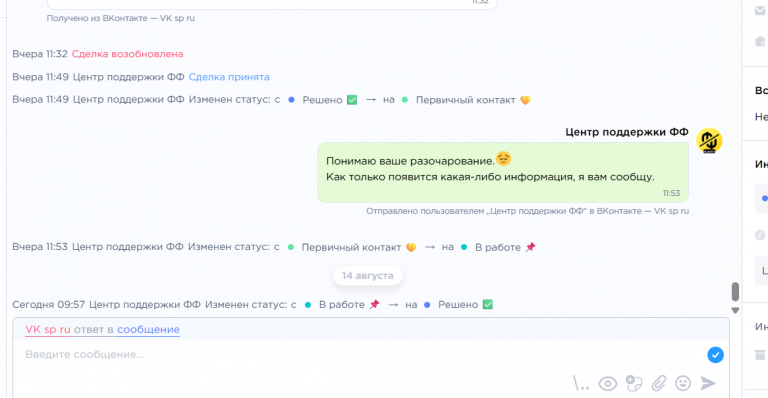The width and height of the screenshot is (768, 398).
Task: Open the VK sp ru channel selector
Action: [48, 329]
